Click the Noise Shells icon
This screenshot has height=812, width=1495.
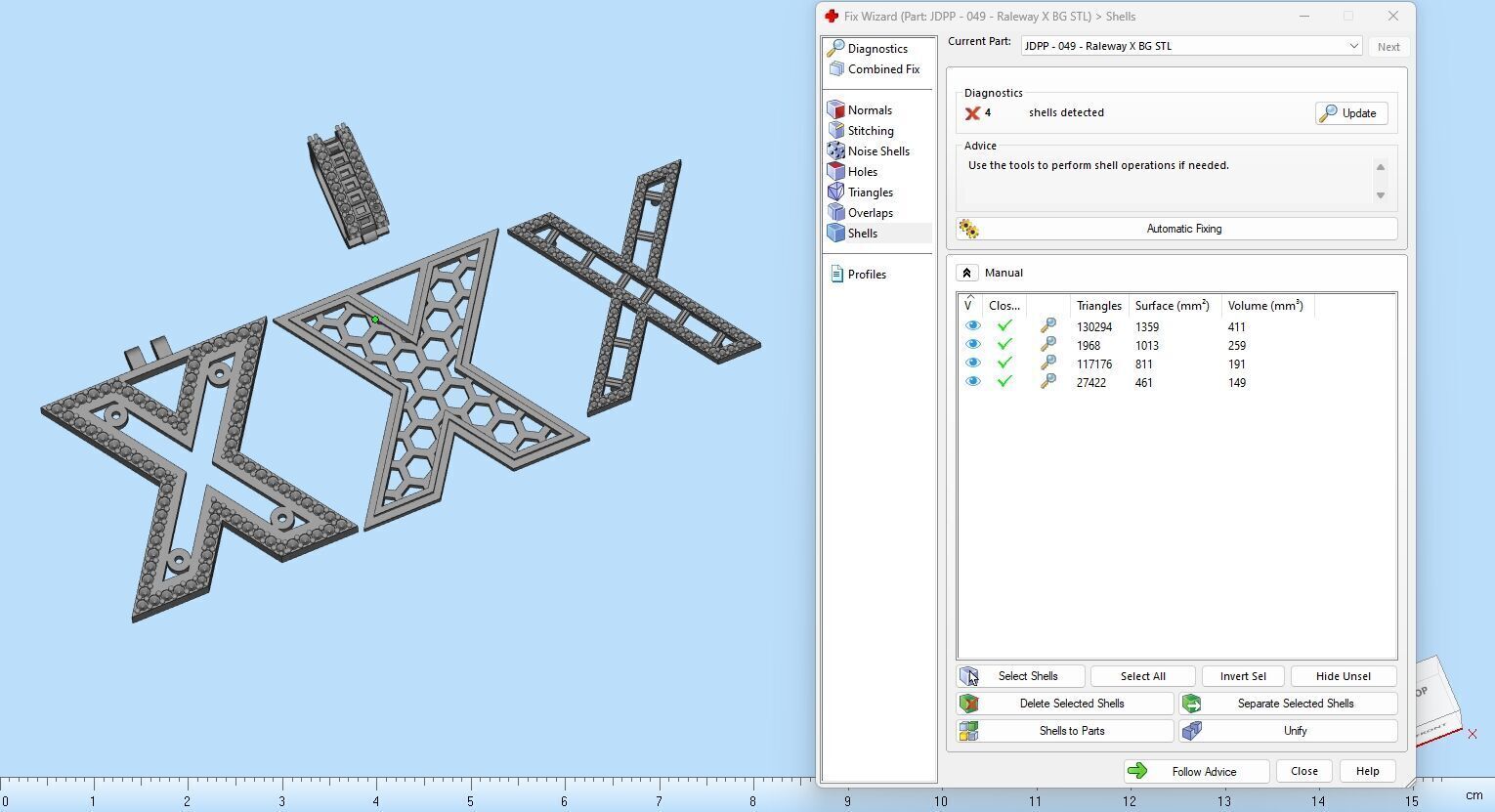pos(835,151)
